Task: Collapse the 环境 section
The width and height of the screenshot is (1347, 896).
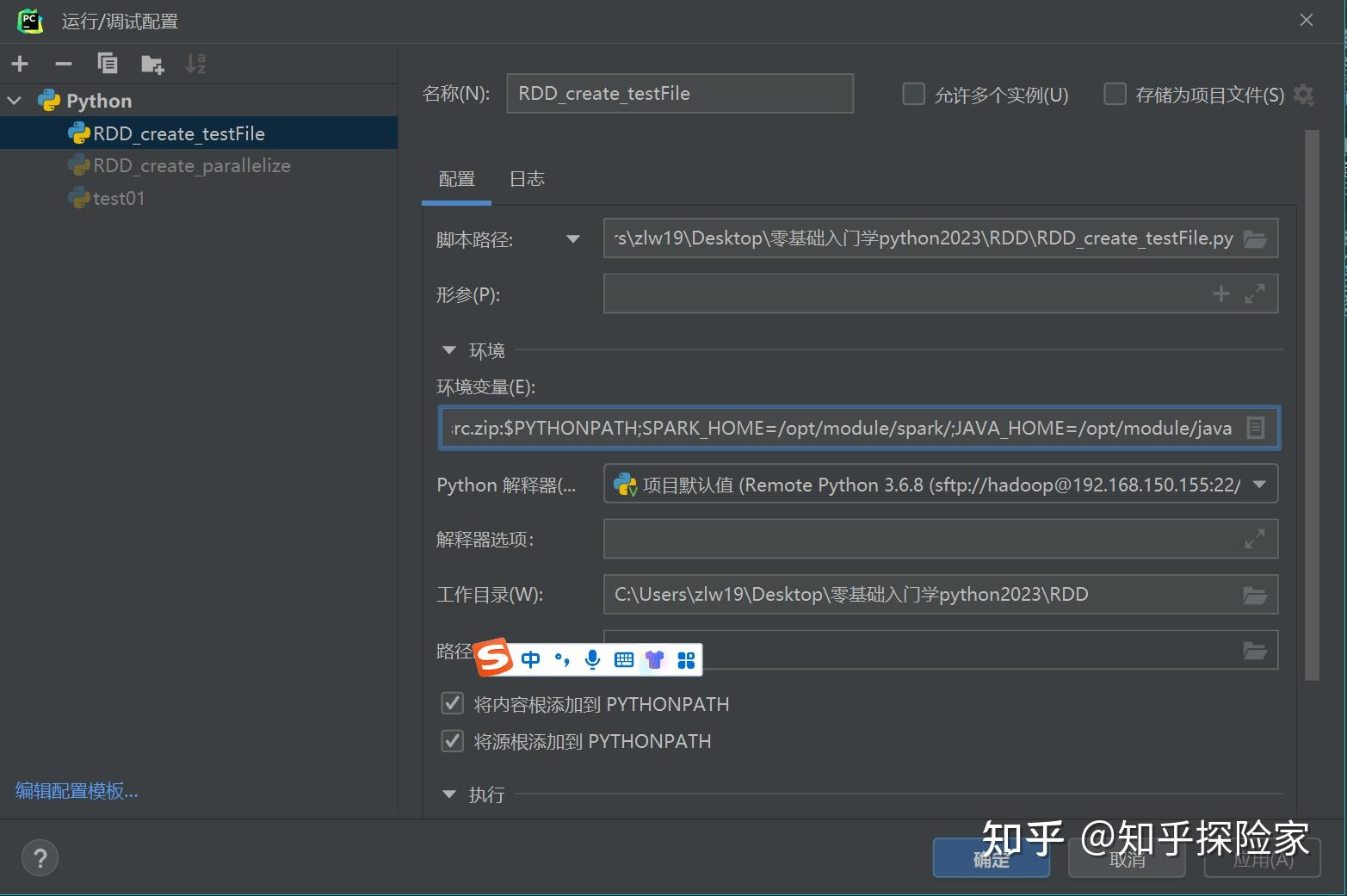Action: point(448,349)
